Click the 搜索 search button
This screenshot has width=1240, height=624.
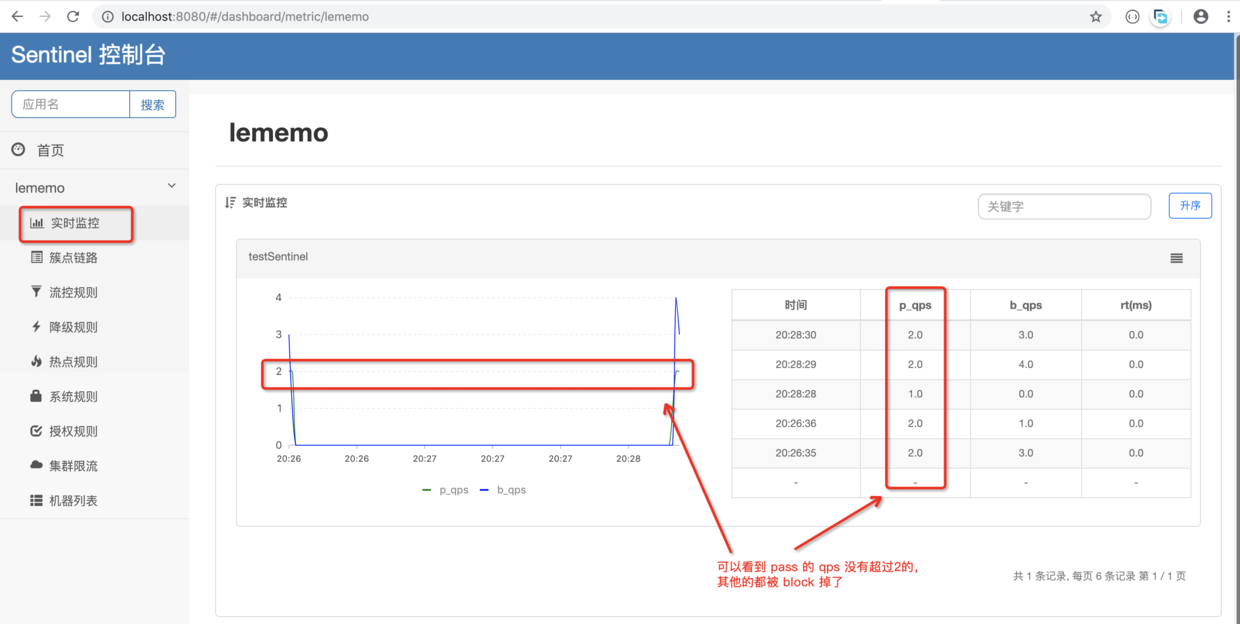click(153, 104)
